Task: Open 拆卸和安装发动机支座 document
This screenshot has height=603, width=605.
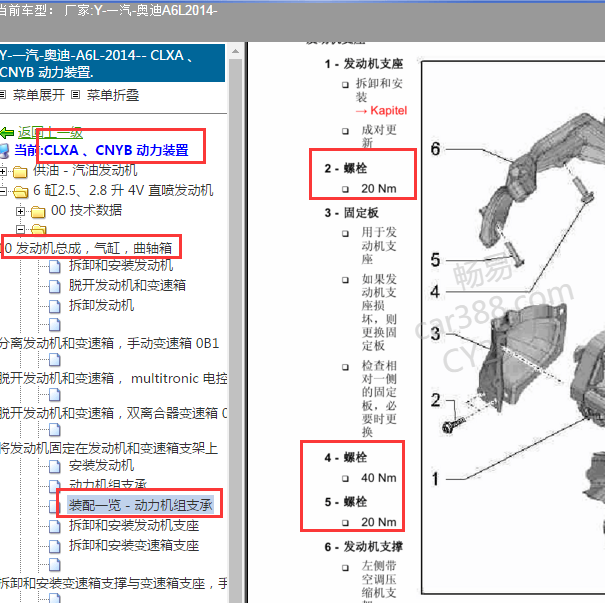Action: (134, 525)
